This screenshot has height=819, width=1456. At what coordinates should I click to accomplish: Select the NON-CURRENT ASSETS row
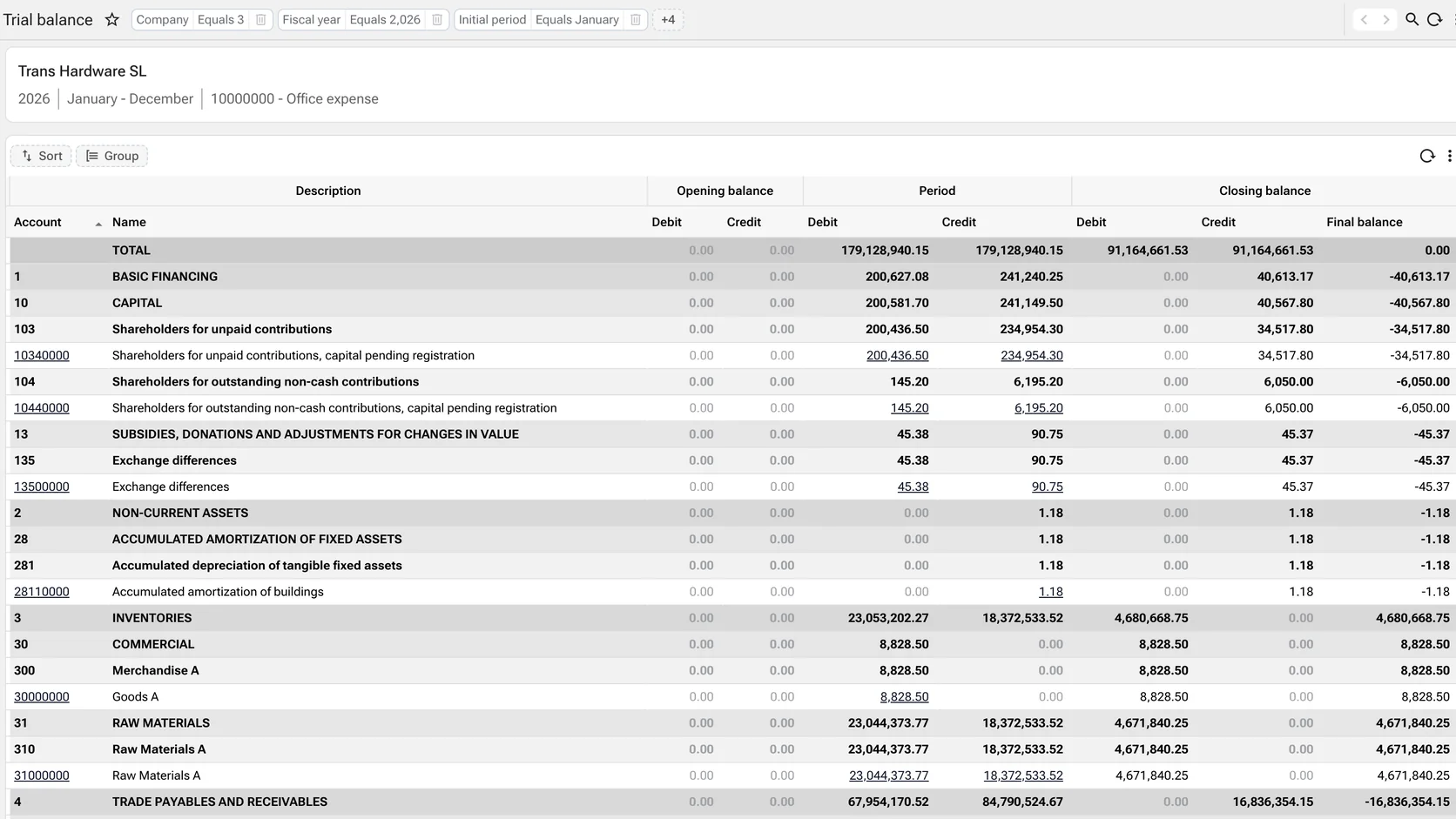[x=731, y=513]
